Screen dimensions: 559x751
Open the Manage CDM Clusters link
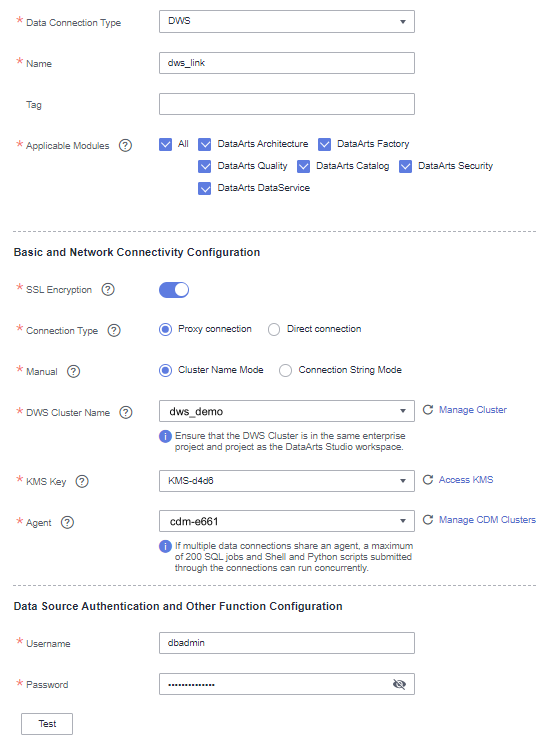coord(487,520)
